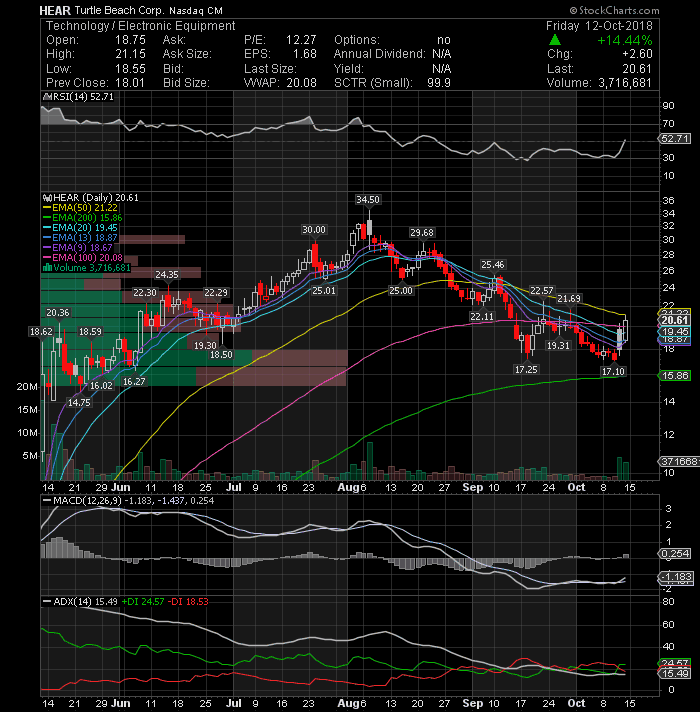Select the EMA(200) 15.86 legend entry
This screenshot has width=700, height=712.
click(x=83, y=218)
